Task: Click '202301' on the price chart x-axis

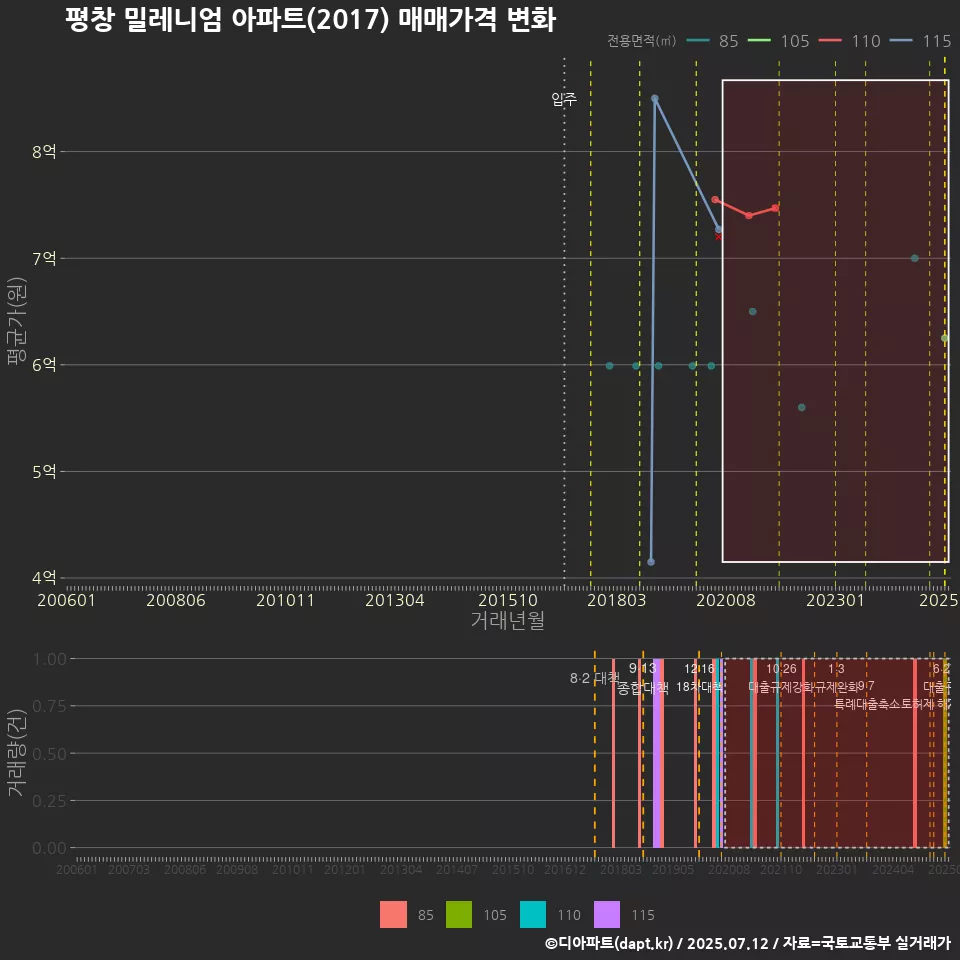Action: point(835,600)
